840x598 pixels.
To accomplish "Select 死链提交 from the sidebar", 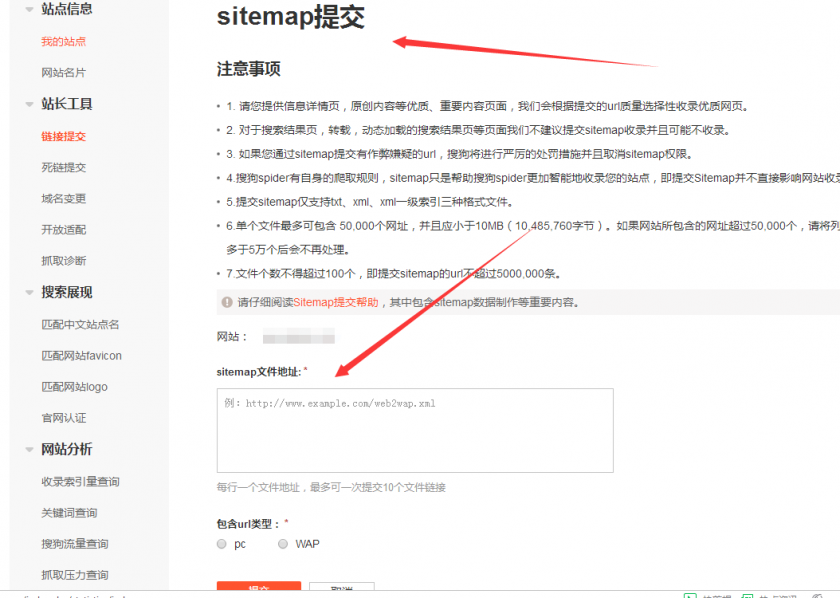I will [x=62, y=167].
